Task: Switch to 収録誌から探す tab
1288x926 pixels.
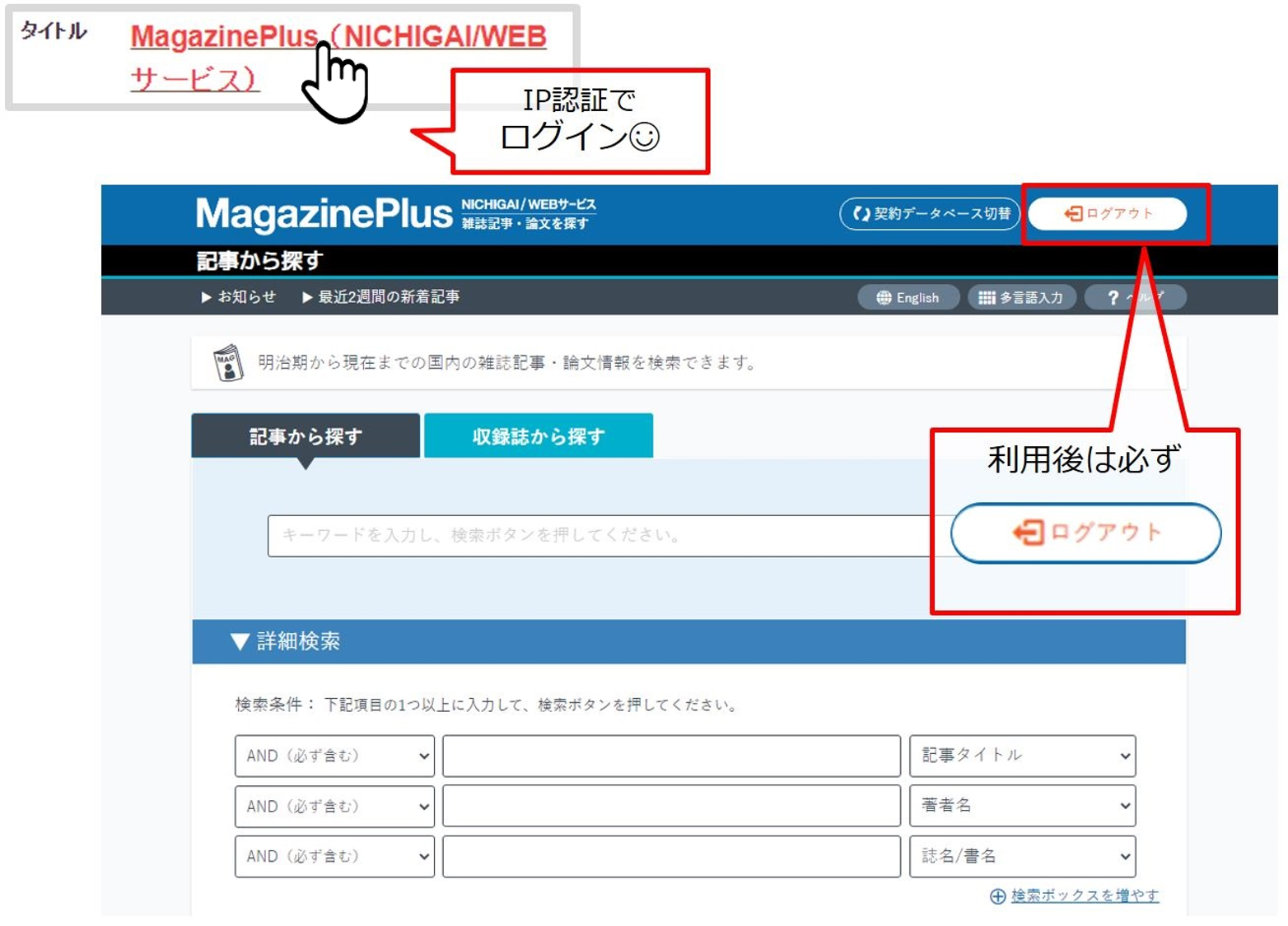Action: pyautogui.click(x=539, y=436)
